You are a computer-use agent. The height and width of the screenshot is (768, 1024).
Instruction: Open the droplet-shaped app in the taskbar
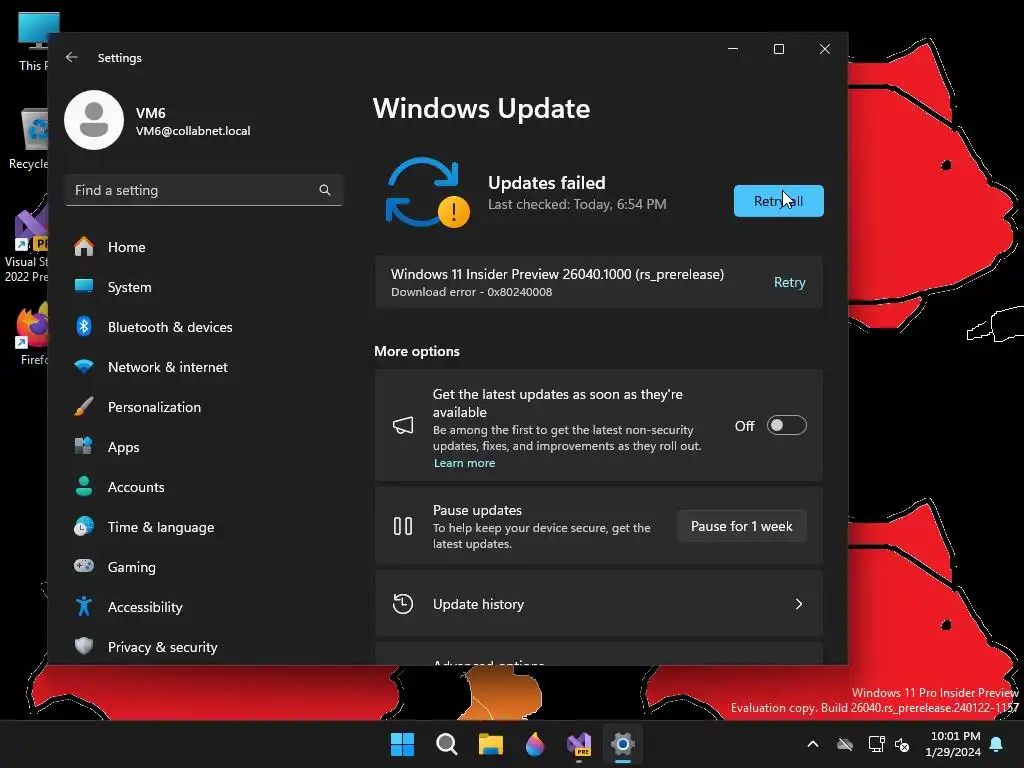[x=535, y=744]
